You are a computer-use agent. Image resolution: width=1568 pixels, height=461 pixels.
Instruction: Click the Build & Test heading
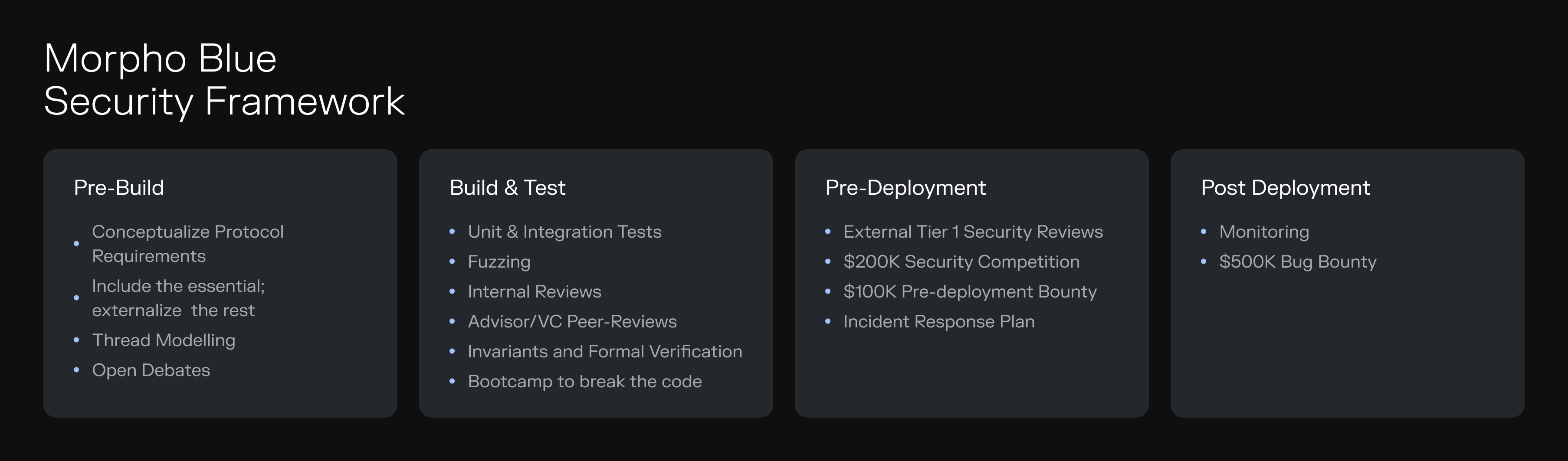pyautogui.click(x=507, y=187)
